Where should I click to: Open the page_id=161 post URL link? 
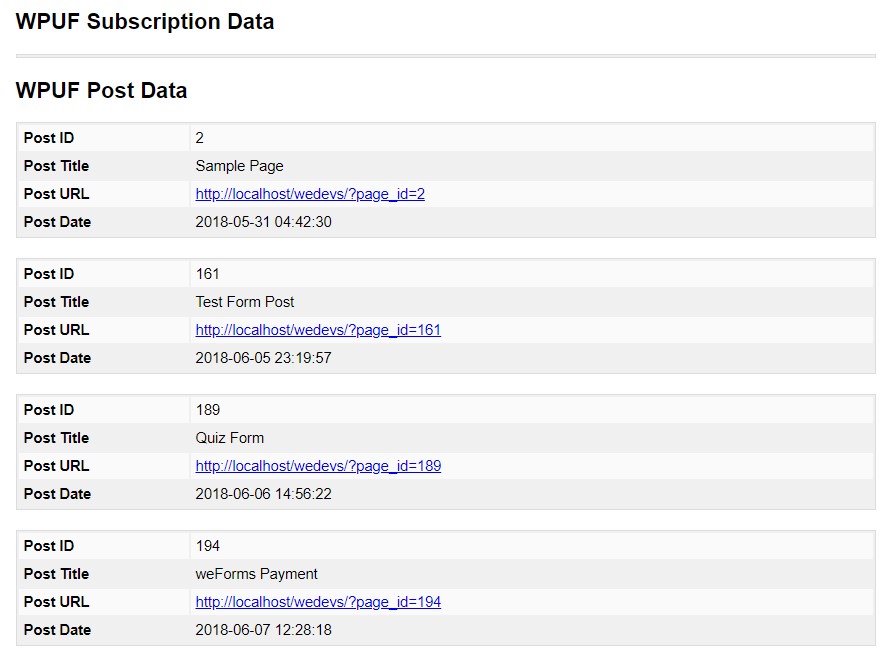coord(318,330)
